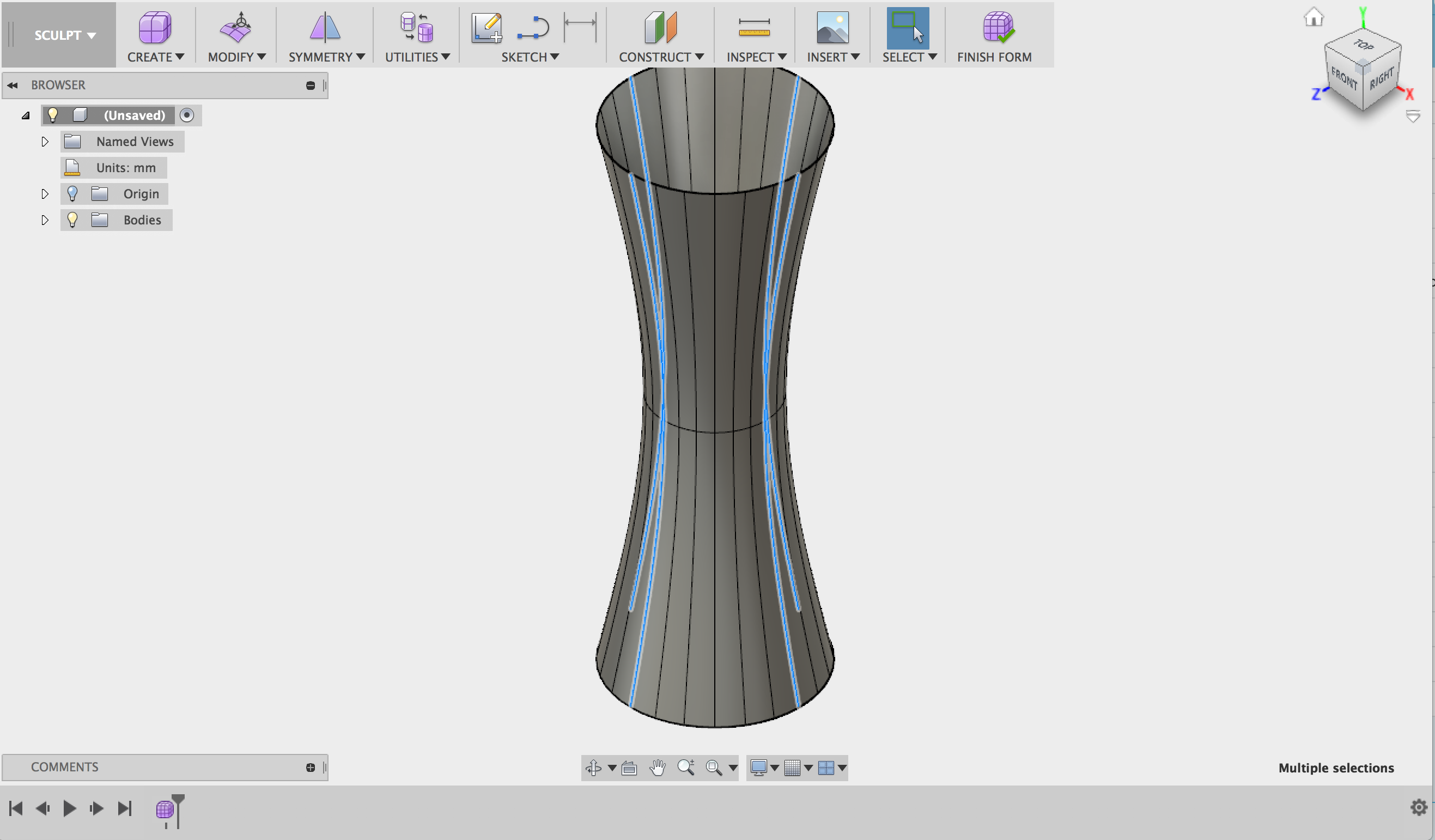Open timeline settings gear icon
Viewport: 1435px width, 840px height.
point(1419,807)
